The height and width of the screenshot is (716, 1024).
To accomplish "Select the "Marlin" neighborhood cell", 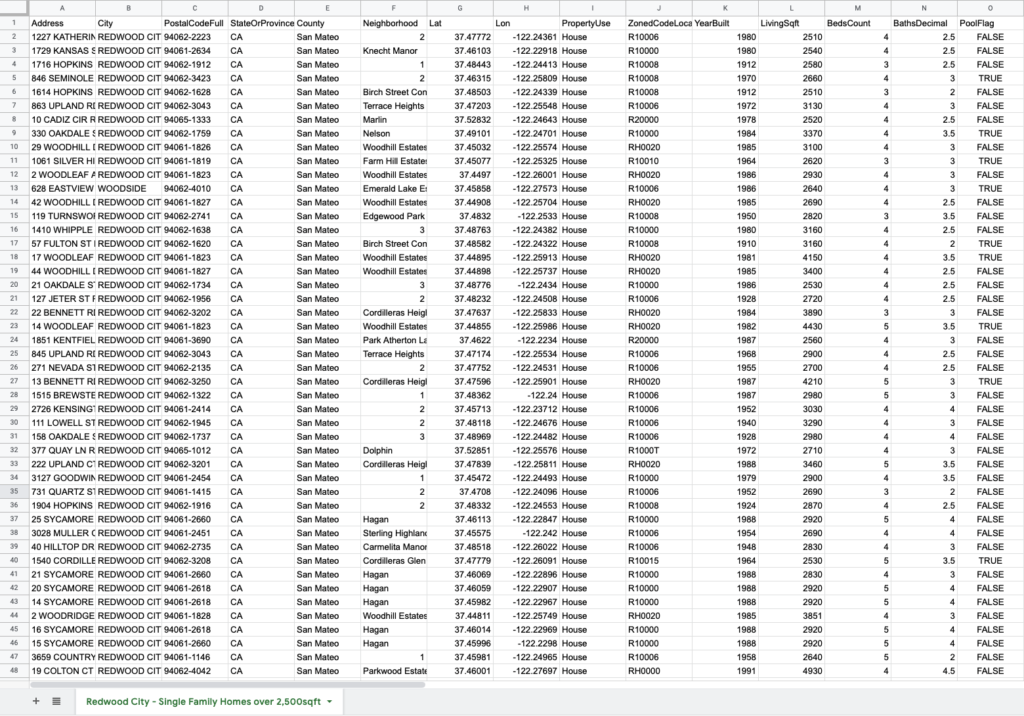I will pyautogui.click(x=394, y=120).
